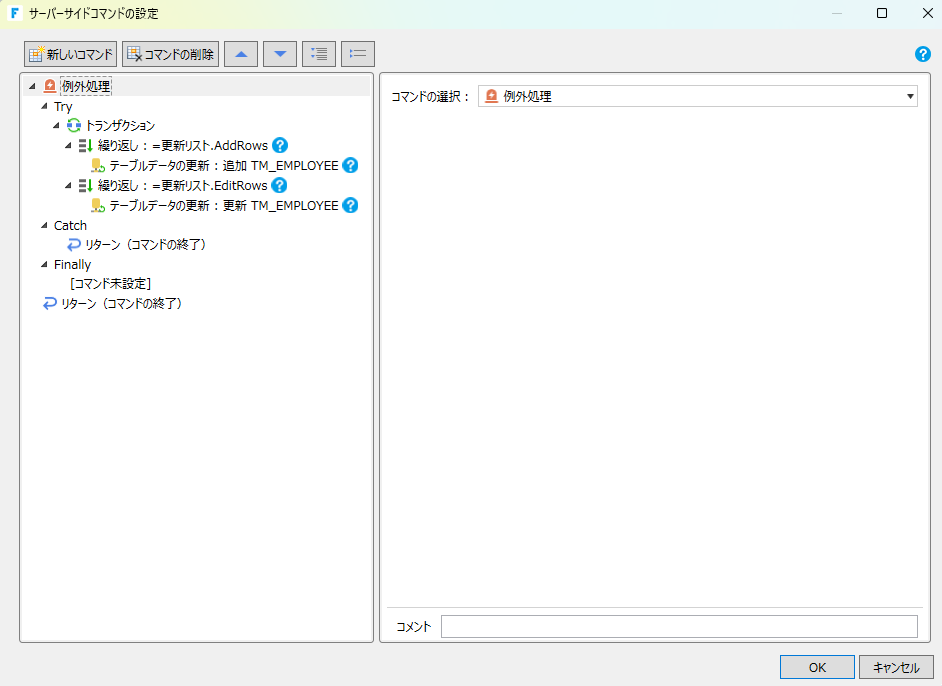Image resolution: width=942 pixels, height=686 pixels.
Task: Click the トランザクション cycle icon
Action: pyautogui.click(x=73, y=126)
